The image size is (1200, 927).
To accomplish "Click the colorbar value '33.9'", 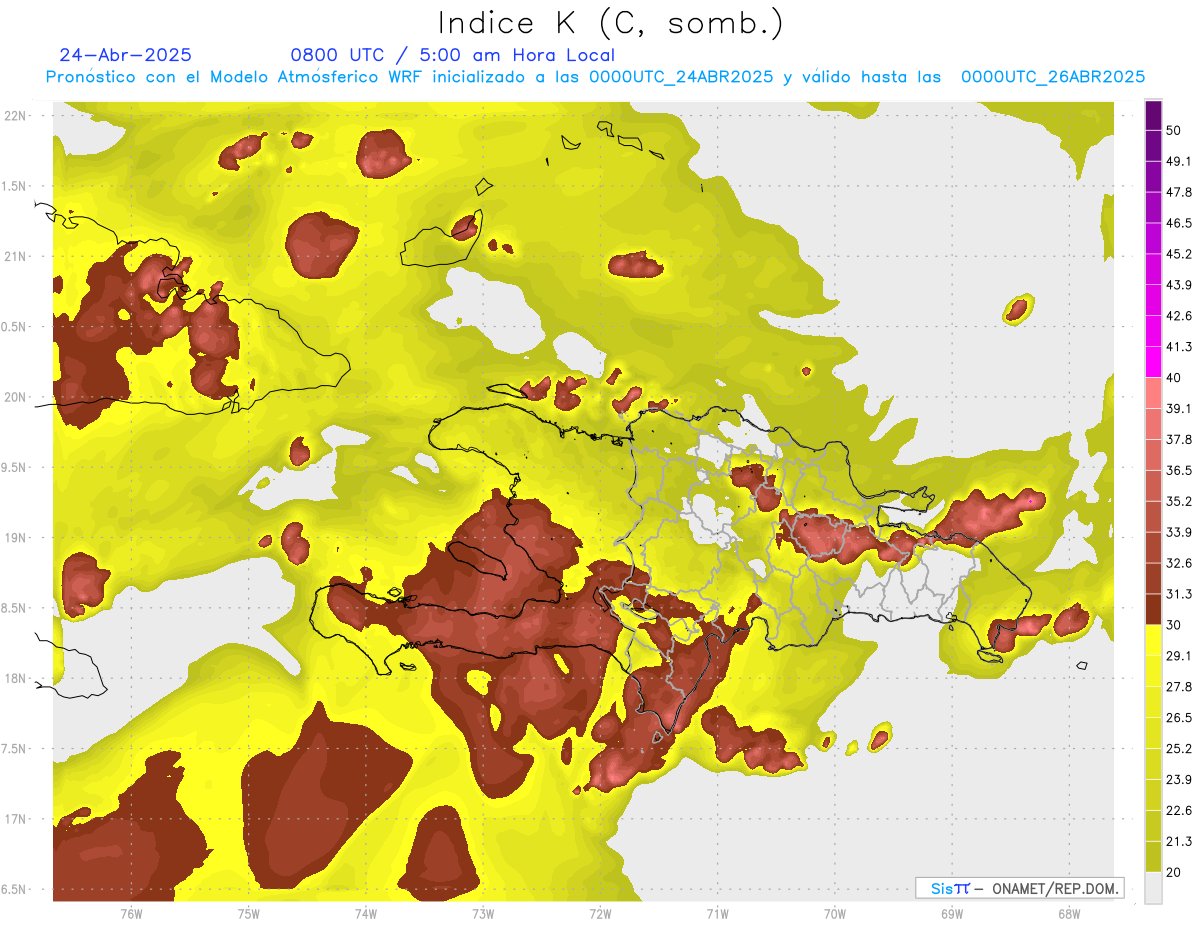I will [1179, 532].
